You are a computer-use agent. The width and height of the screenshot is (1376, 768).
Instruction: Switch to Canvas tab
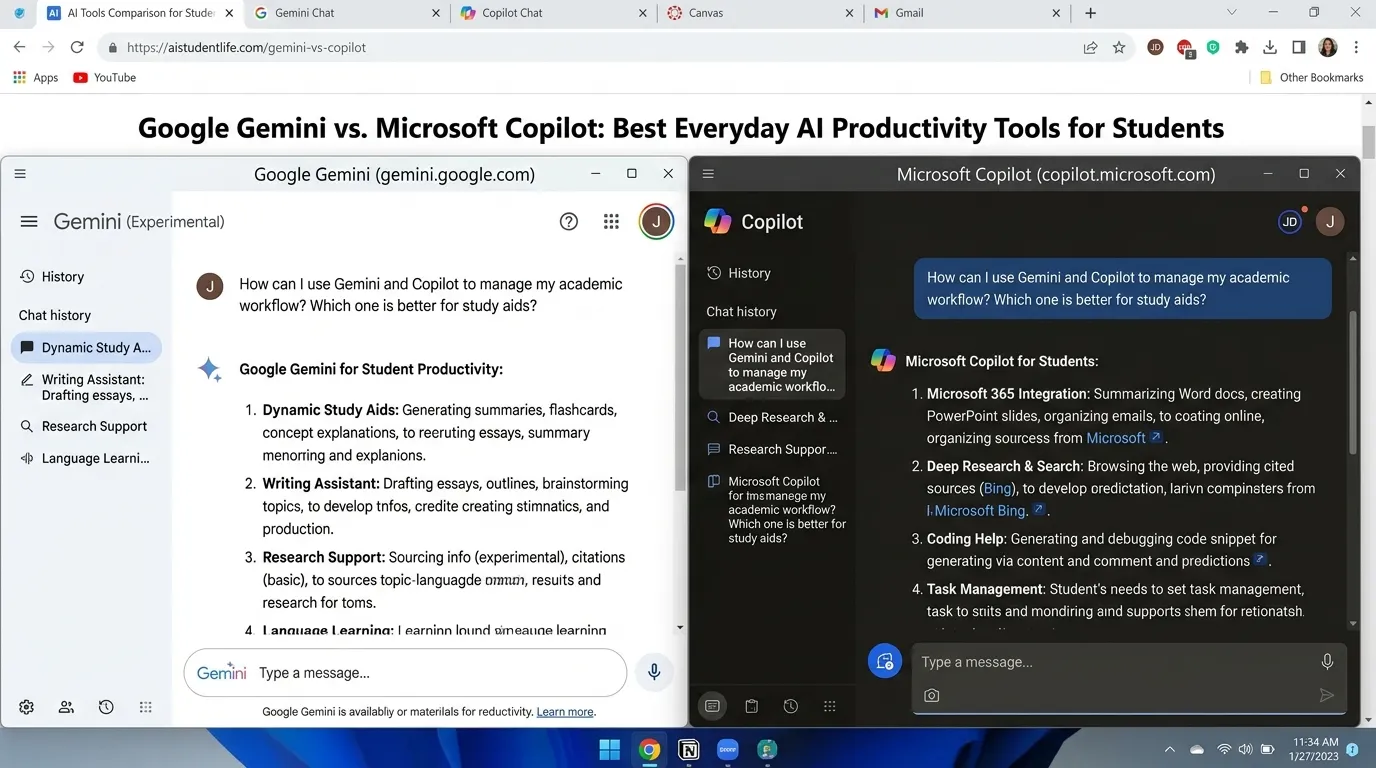tap(760, 13)
